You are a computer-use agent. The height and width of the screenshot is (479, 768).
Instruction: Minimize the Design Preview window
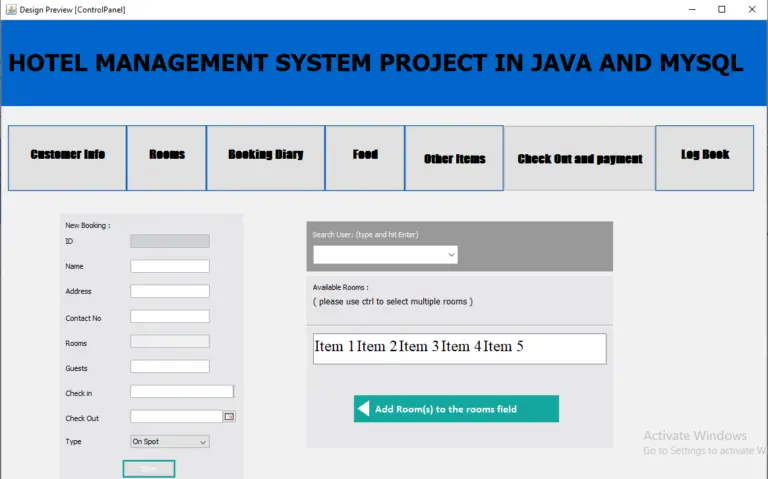pyautogui.click(x=690, y=9)
